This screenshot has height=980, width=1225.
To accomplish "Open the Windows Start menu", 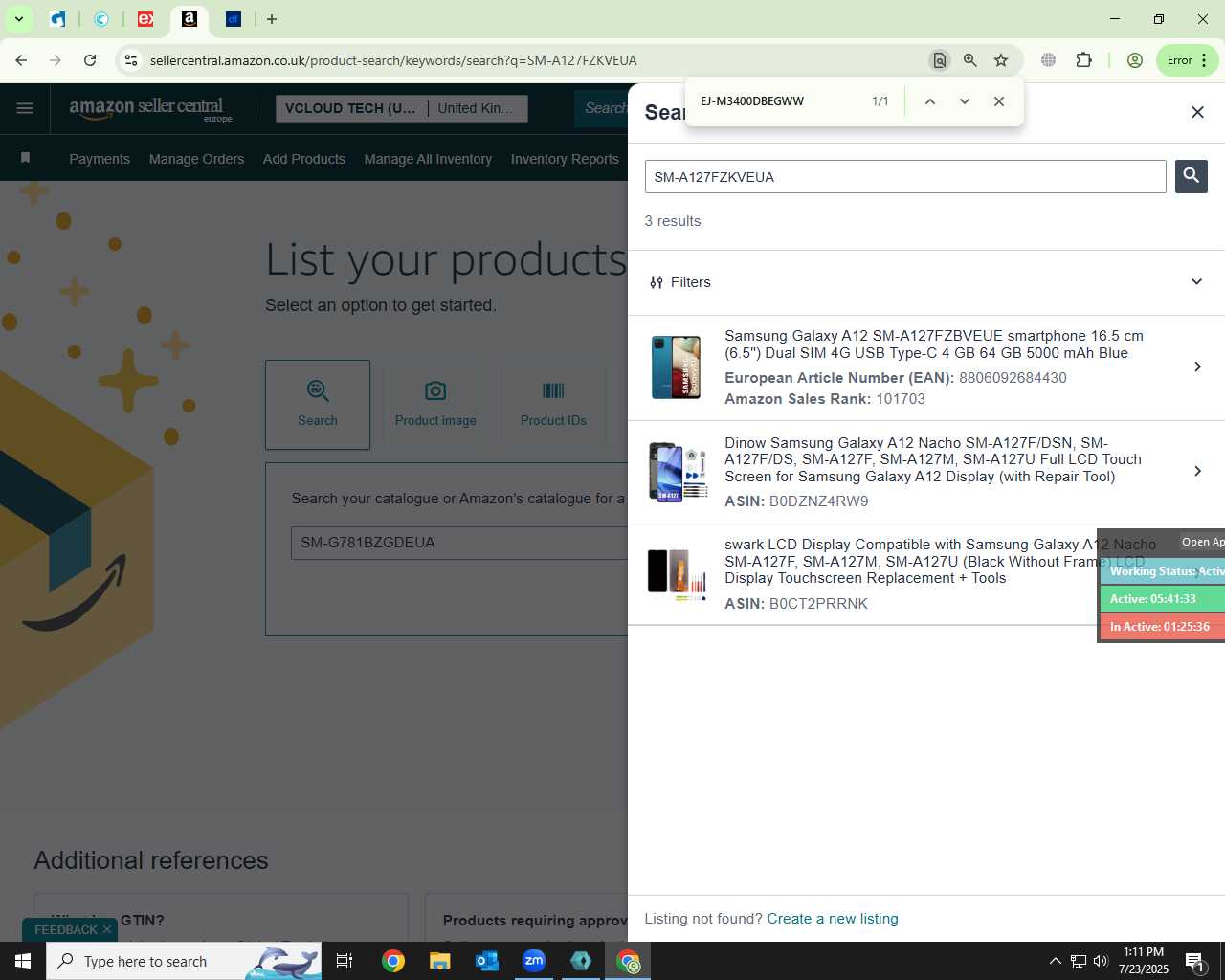I will tap(23, 961).
